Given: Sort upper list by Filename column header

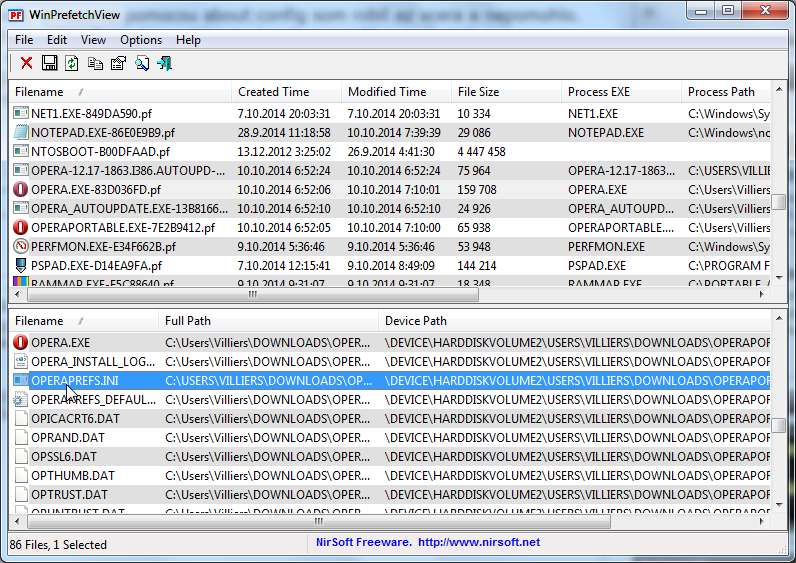Looking at the screenshot, I should 120,92.
